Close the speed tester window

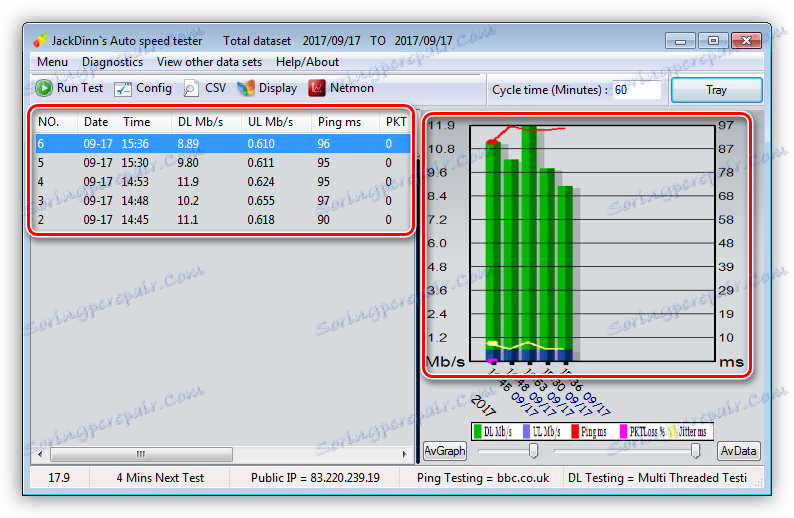(x=746, y=41)
